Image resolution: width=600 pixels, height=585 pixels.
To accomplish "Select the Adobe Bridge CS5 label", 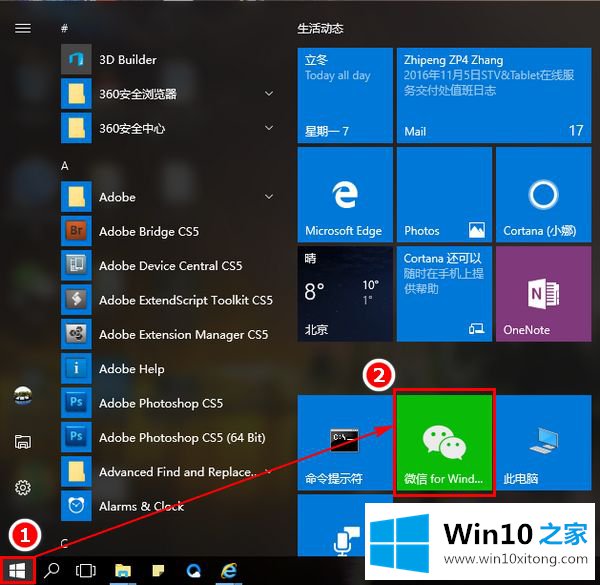I will (x=149, y=231).
